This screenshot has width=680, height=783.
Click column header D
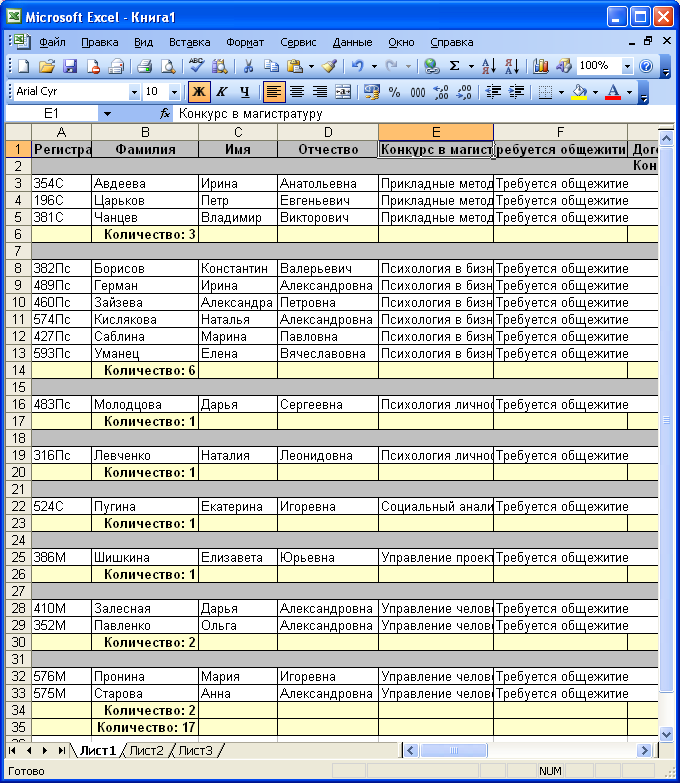(x=328, y=132)
